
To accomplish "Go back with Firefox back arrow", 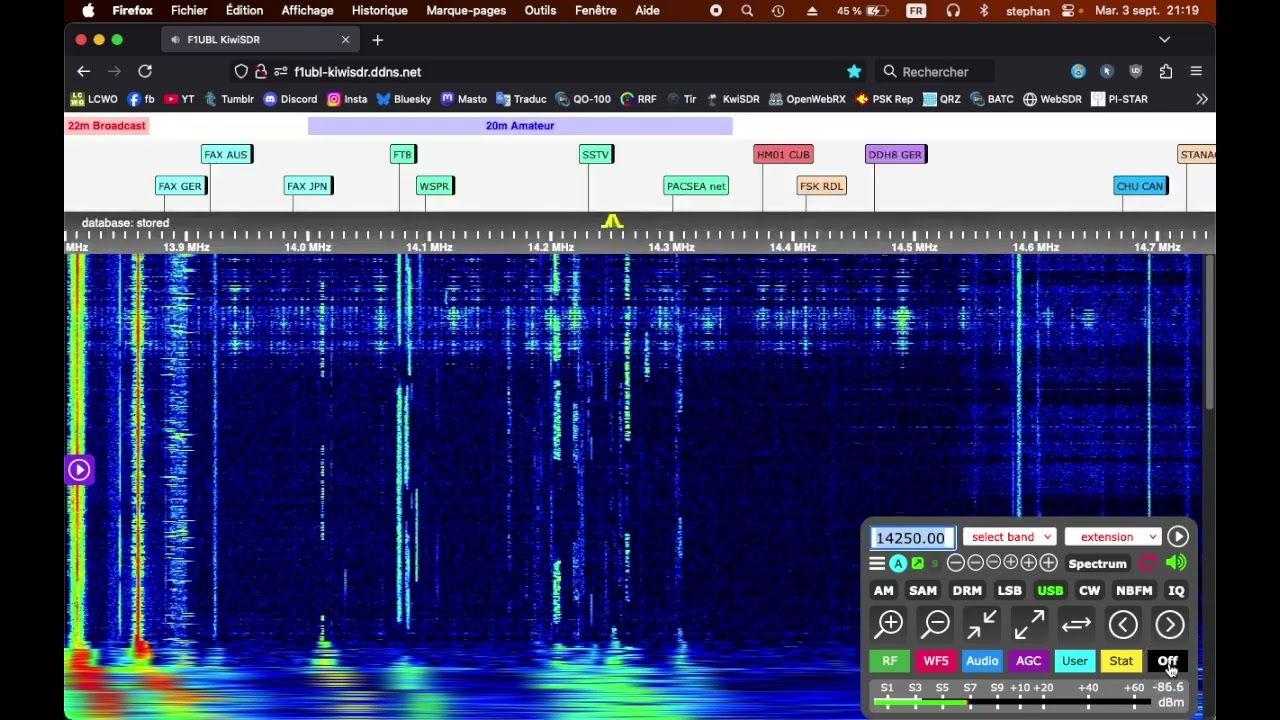I will coord(84,72).
